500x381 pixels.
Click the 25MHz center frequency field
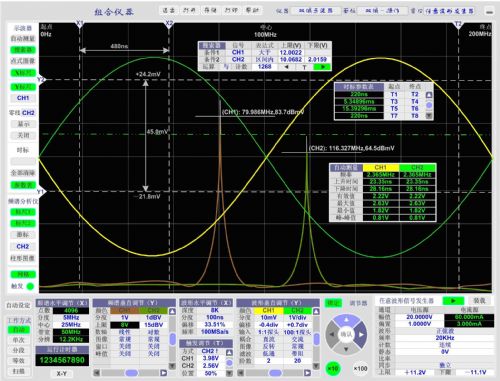tap(71, 324)
